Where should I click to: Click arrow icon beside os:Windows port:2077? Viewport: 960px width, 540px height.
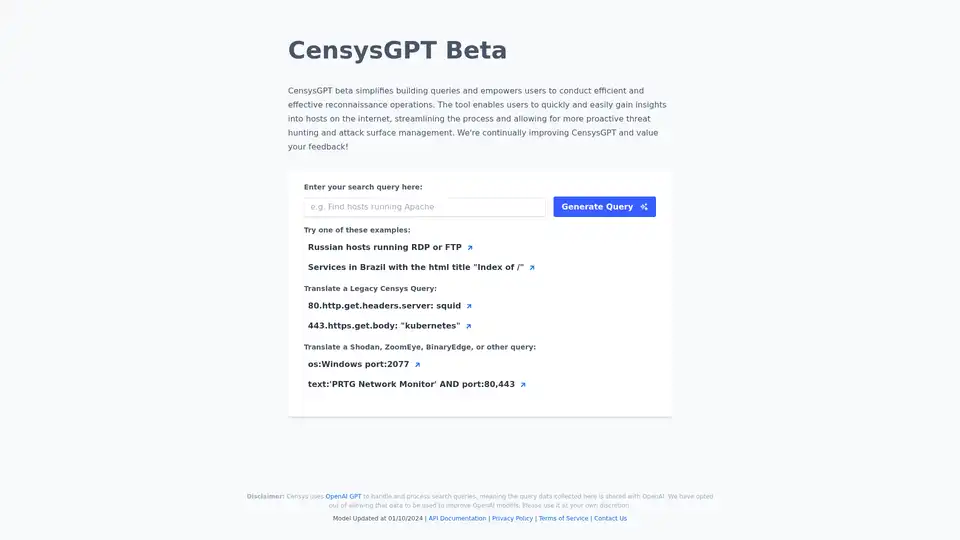tap(417, 365)
